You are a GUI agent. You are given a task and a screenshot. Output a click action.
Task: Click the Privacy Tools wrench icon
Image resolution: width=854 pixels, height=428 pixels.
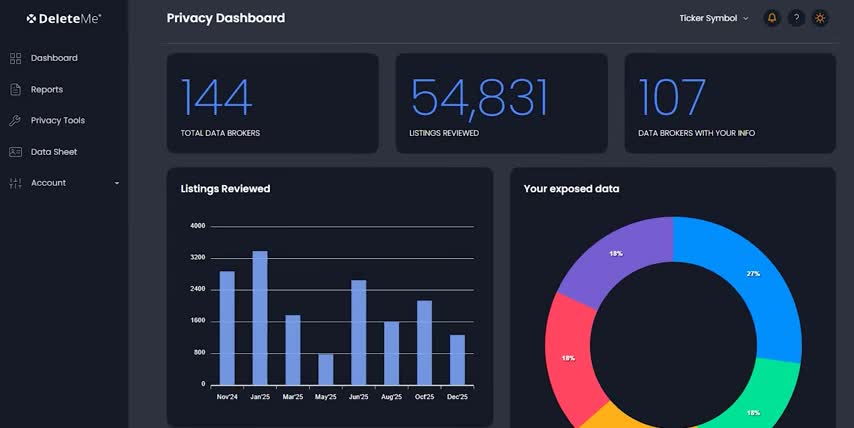(x=15, y=121)
